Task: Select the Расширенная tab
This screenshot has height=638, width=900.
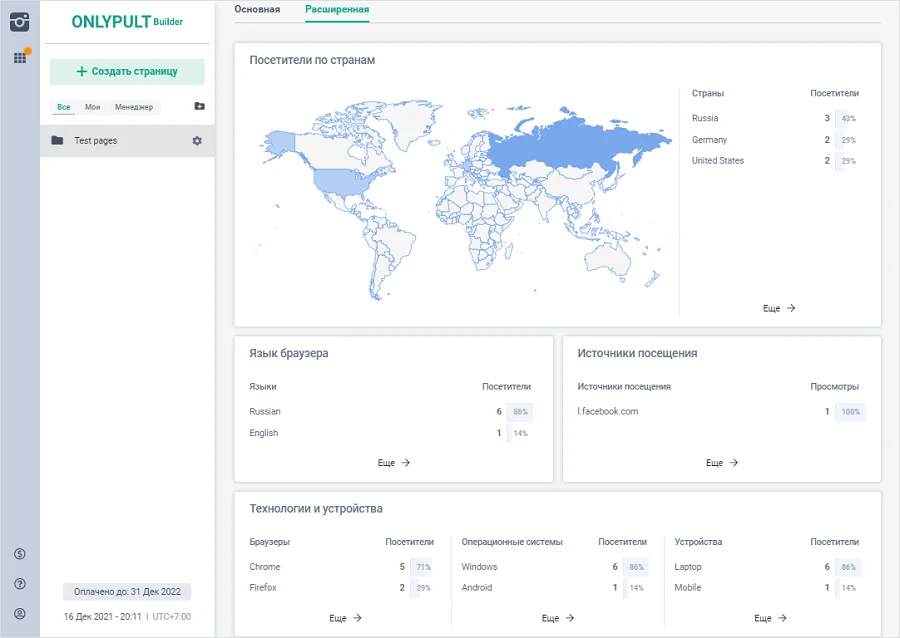Action: [x=337, y=10]
